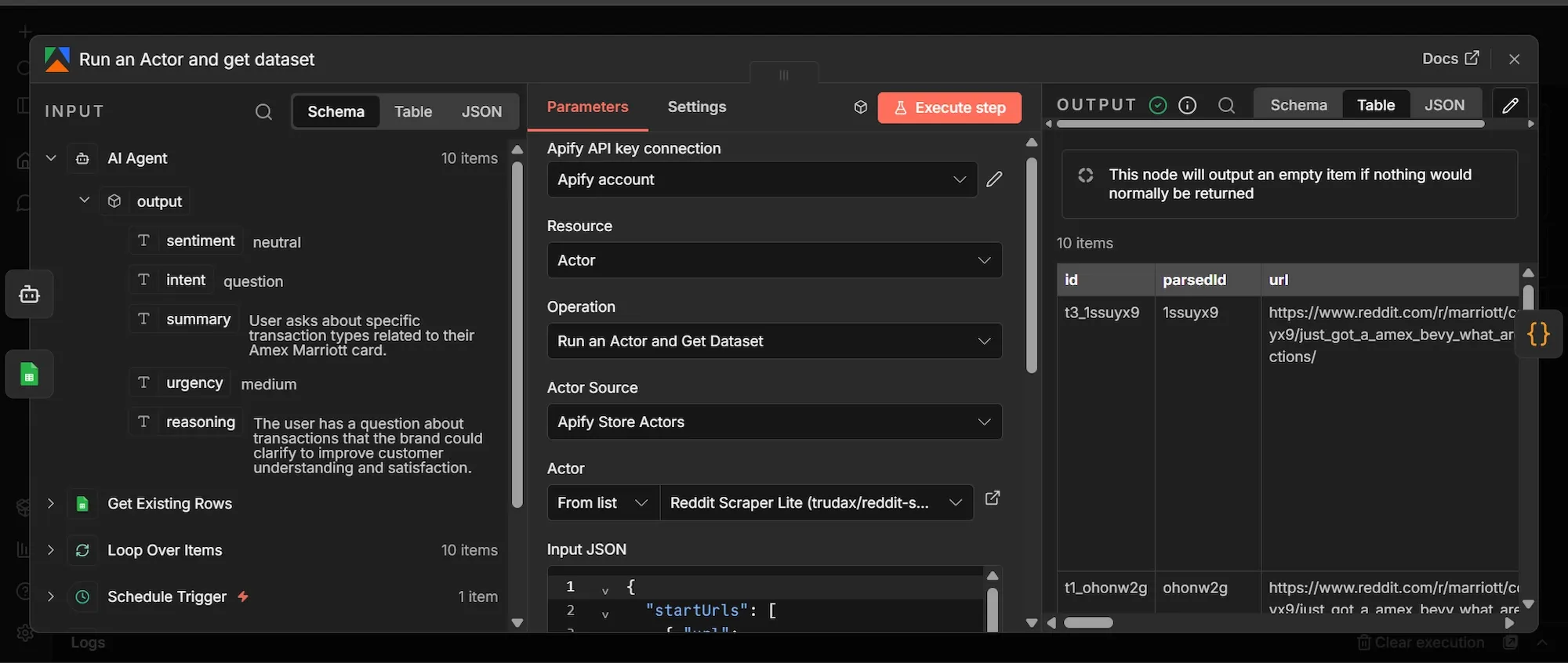Open the Reddit Scraper Lite actor dropdown

pyautogui.click(x=816, y=502)
